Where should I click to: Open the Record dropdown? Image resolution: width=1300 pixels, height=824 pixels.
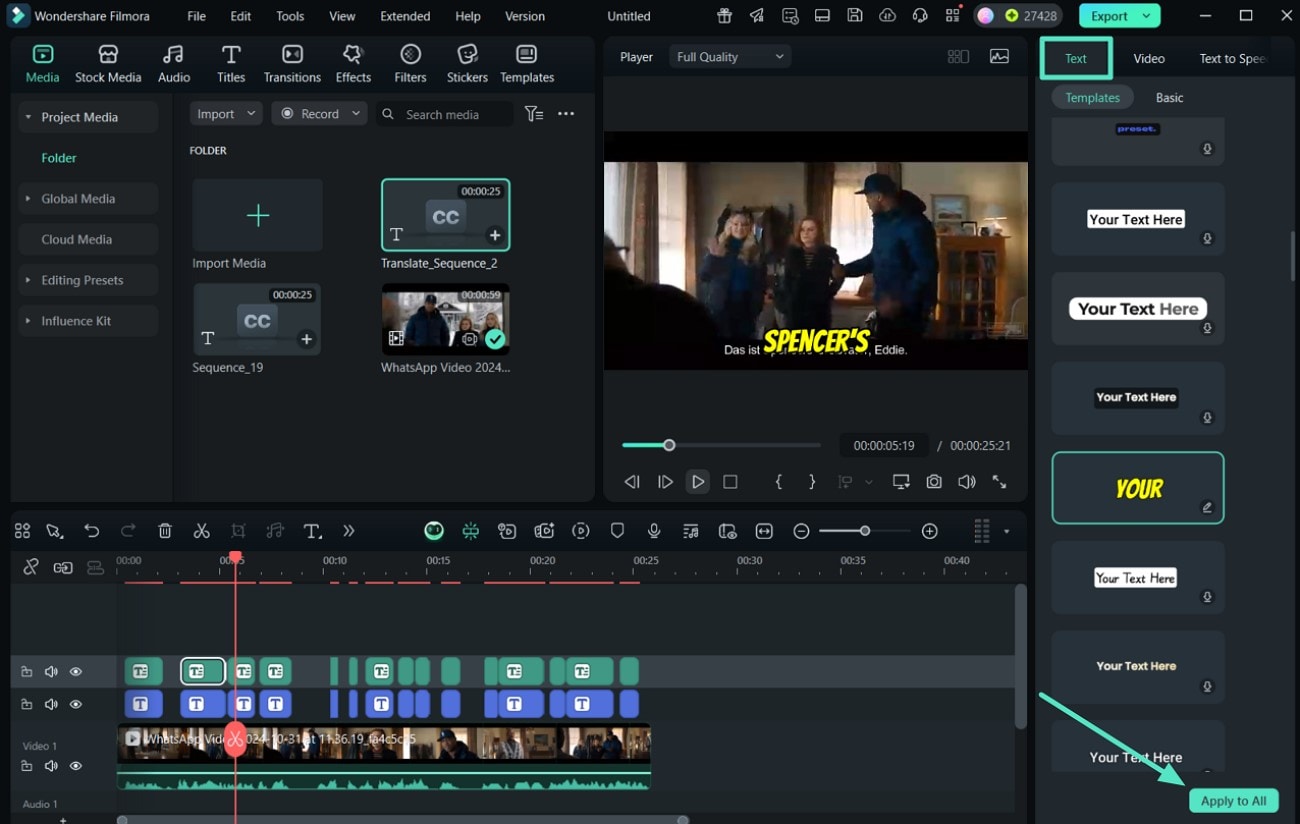coord(319,114)
